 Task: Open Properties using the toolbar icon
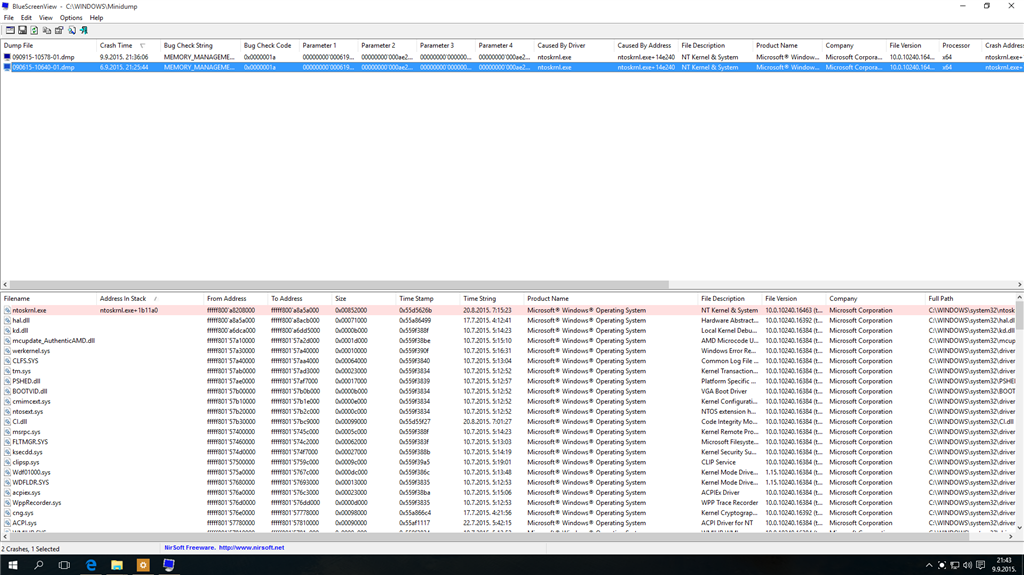pos(59,30)
